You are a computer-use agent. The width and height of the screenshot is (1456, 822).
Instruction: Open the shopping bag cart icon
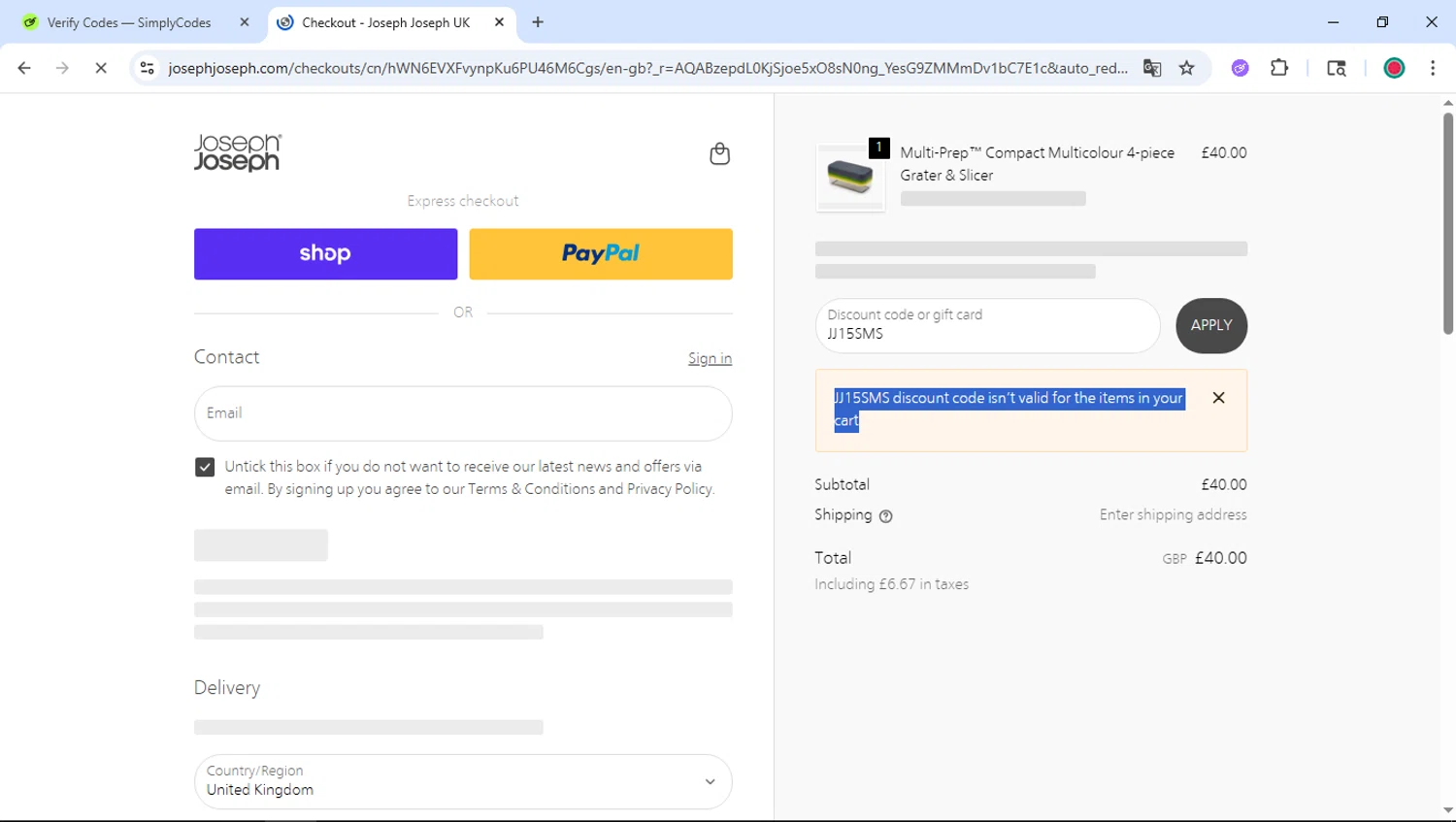pyautogui.click(x=719, y=154)
